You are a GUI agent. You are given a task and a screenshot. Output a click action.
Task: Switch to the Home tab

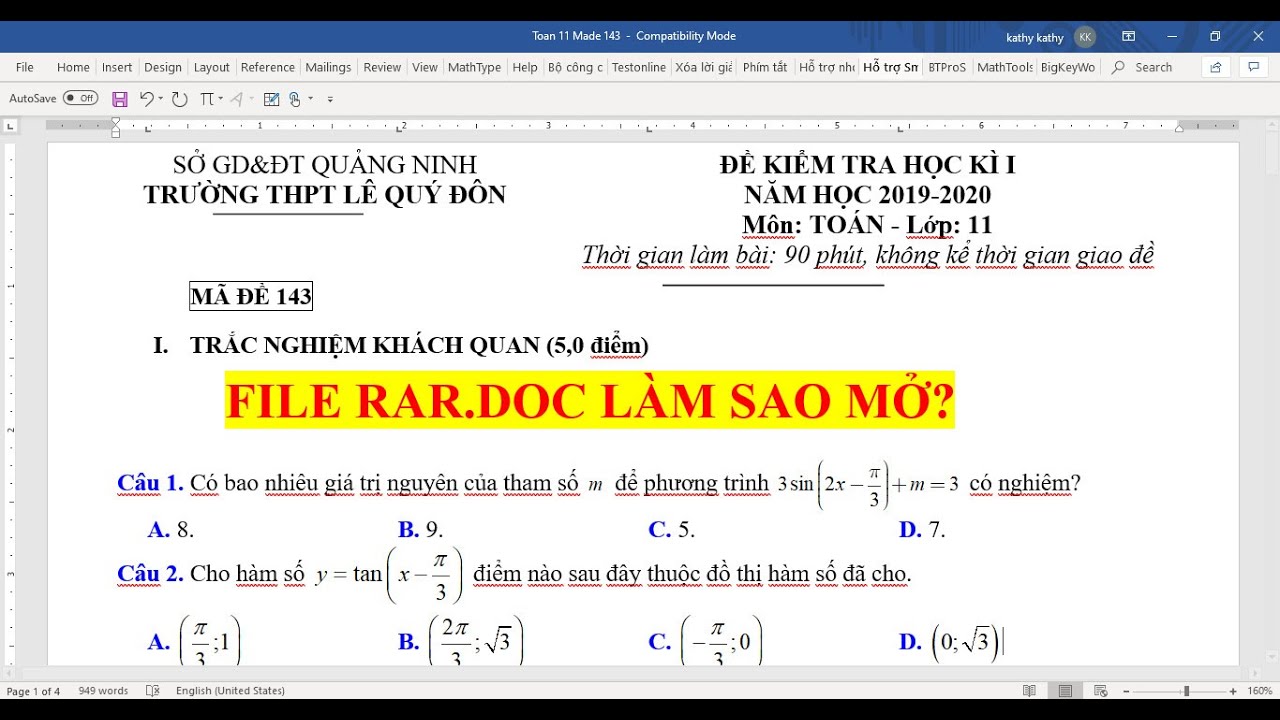73,67
